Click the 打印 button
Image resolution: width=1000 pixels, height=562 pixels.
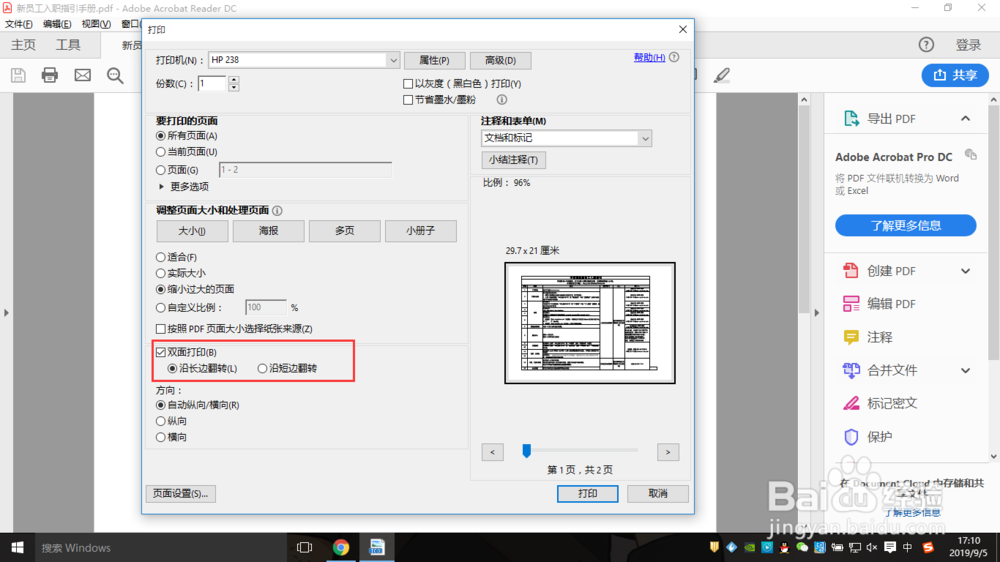[587, 494]
